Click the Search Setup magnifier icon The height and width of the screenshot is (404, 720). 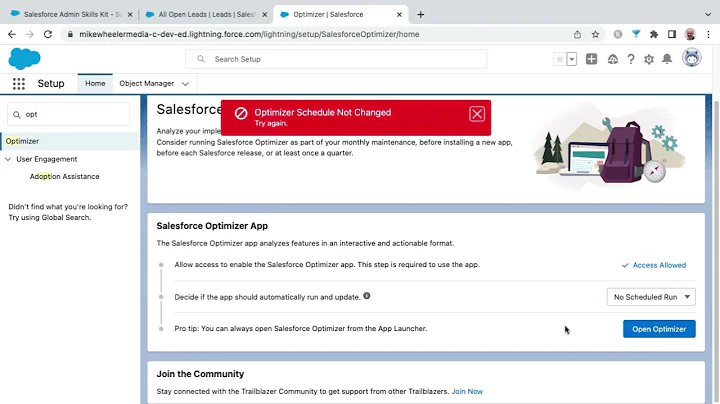(x=201, y=59)
